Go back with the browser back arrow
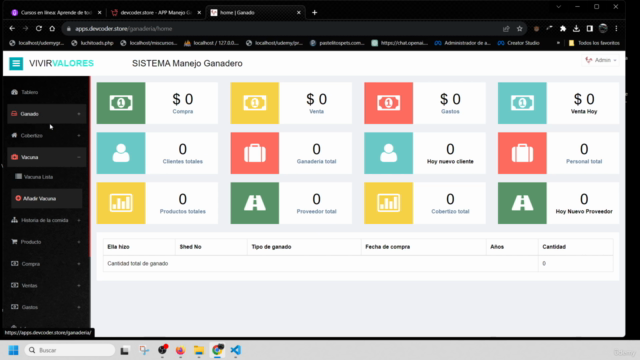Viewport: 640px width, 360px height. tap(12, 29)
